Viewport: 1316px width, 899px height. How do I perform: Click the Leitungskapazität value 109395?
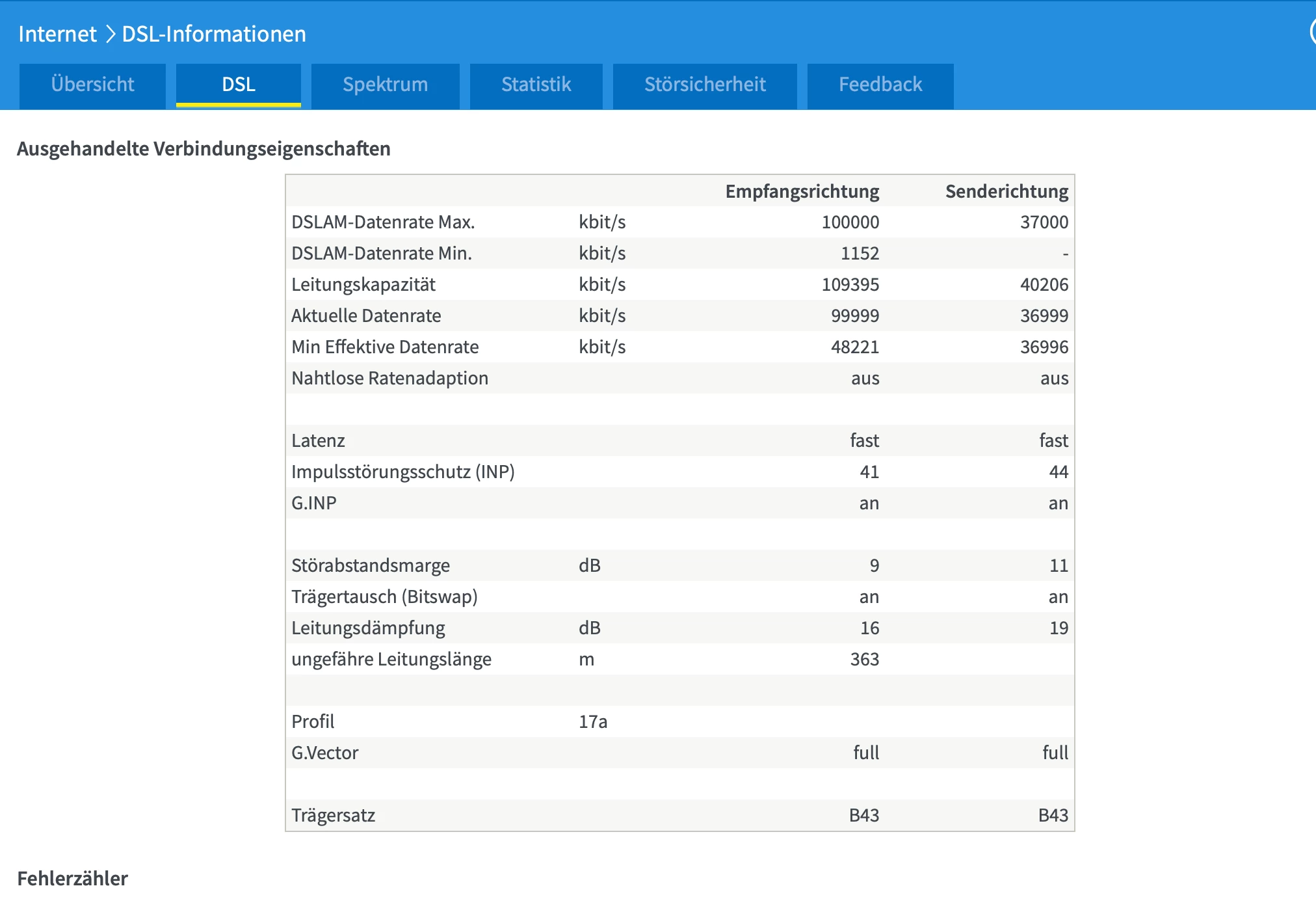(850, 284)
